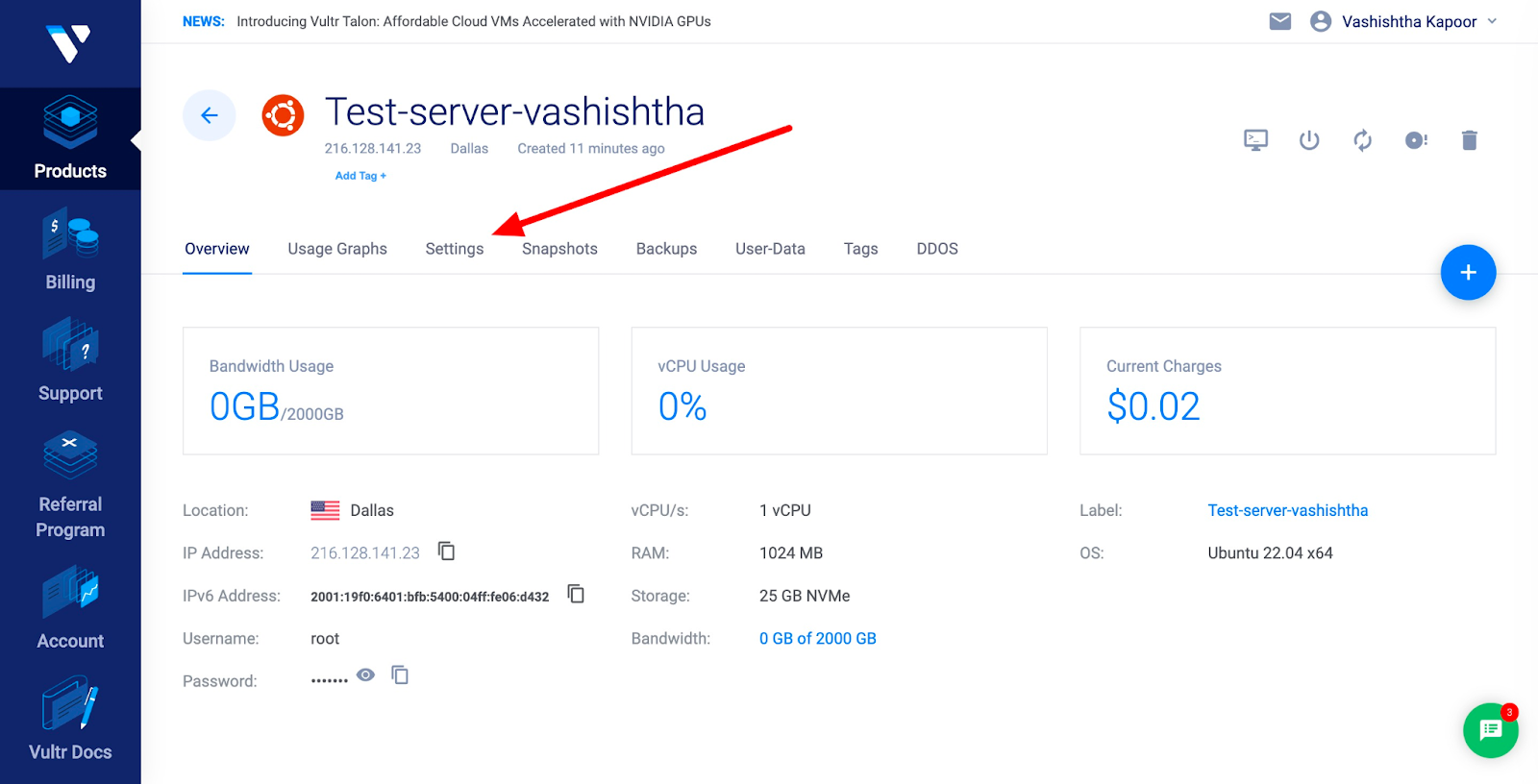The image size is (1538, 784).
Task: Switch to the Overview tab
Action: pyautogui.click(x=217, y=249)
